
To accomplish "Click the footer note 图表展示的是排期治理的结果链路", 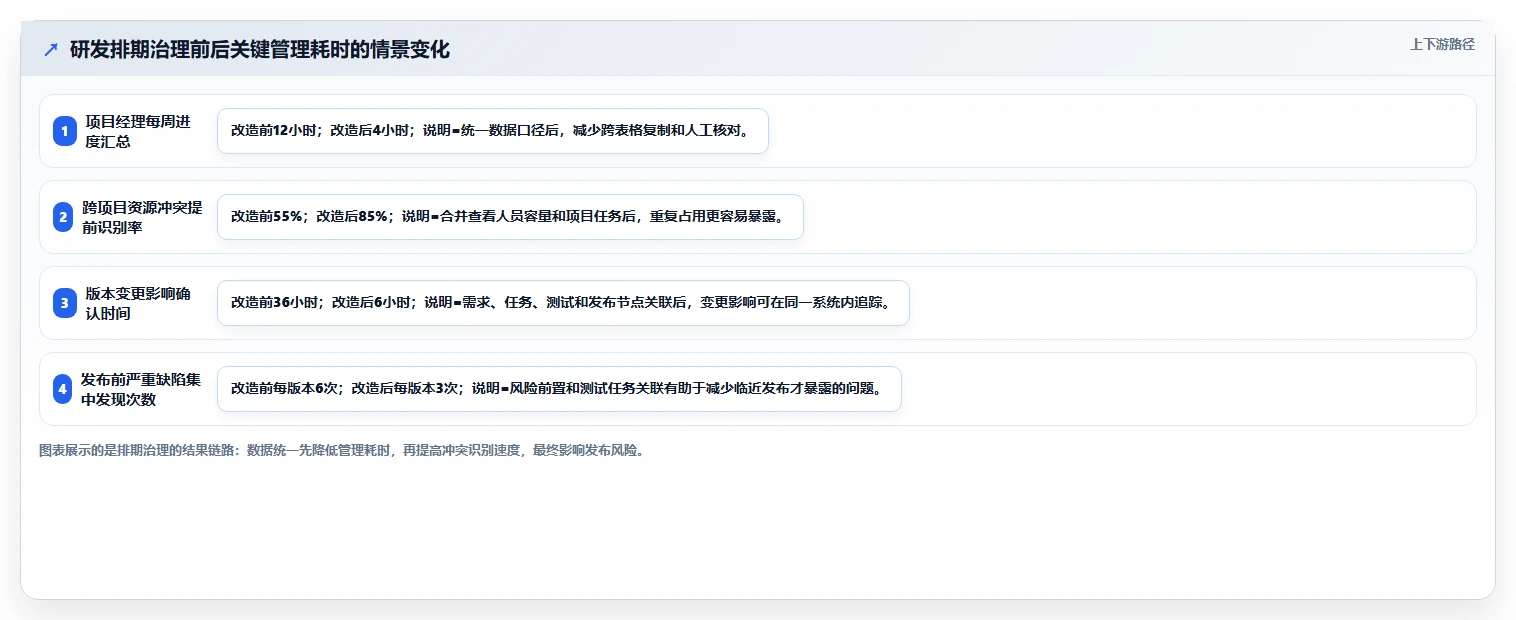I will point(343,451).
